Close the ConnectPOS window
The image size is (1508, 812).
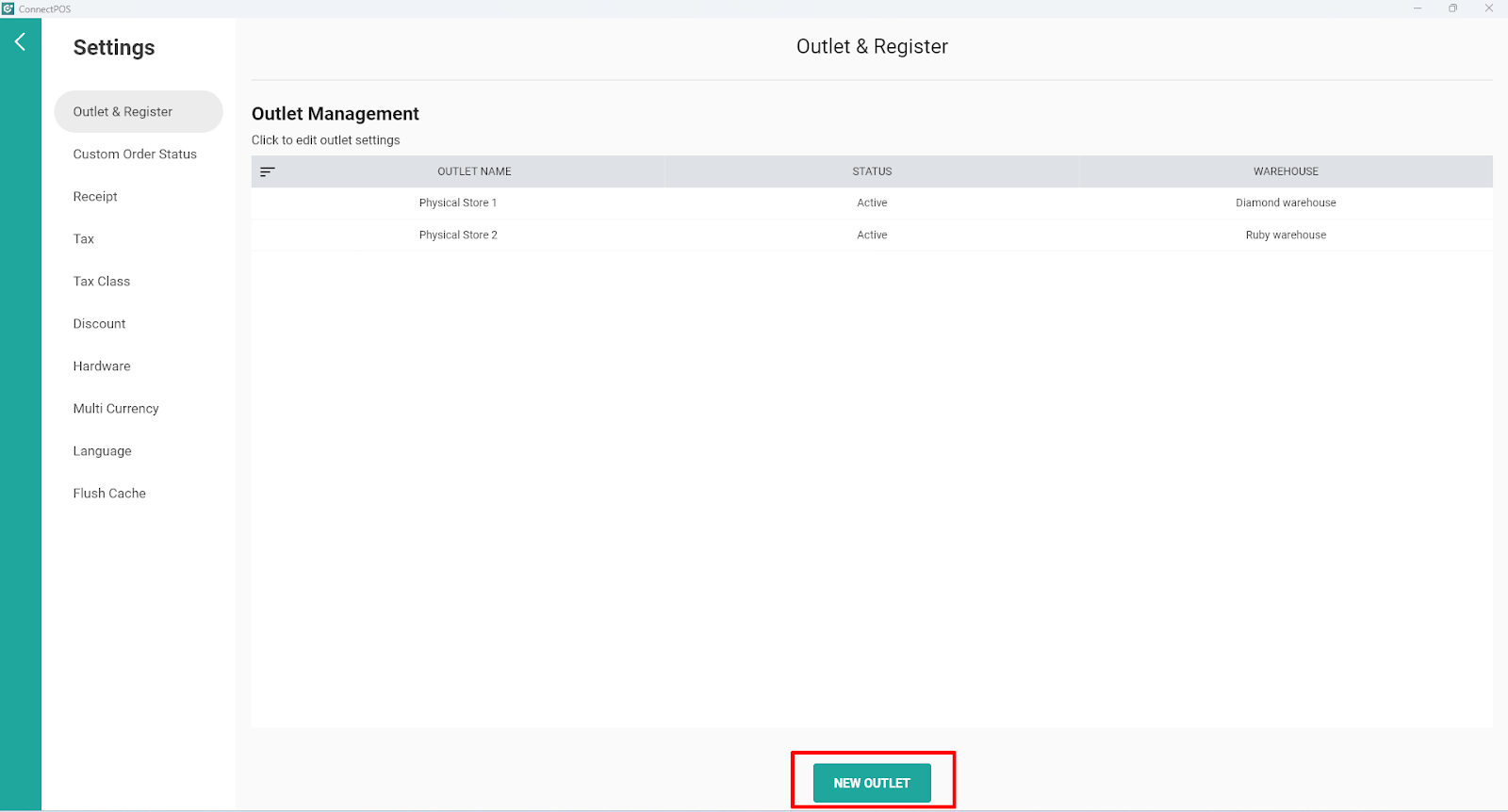click(1489, 8)
